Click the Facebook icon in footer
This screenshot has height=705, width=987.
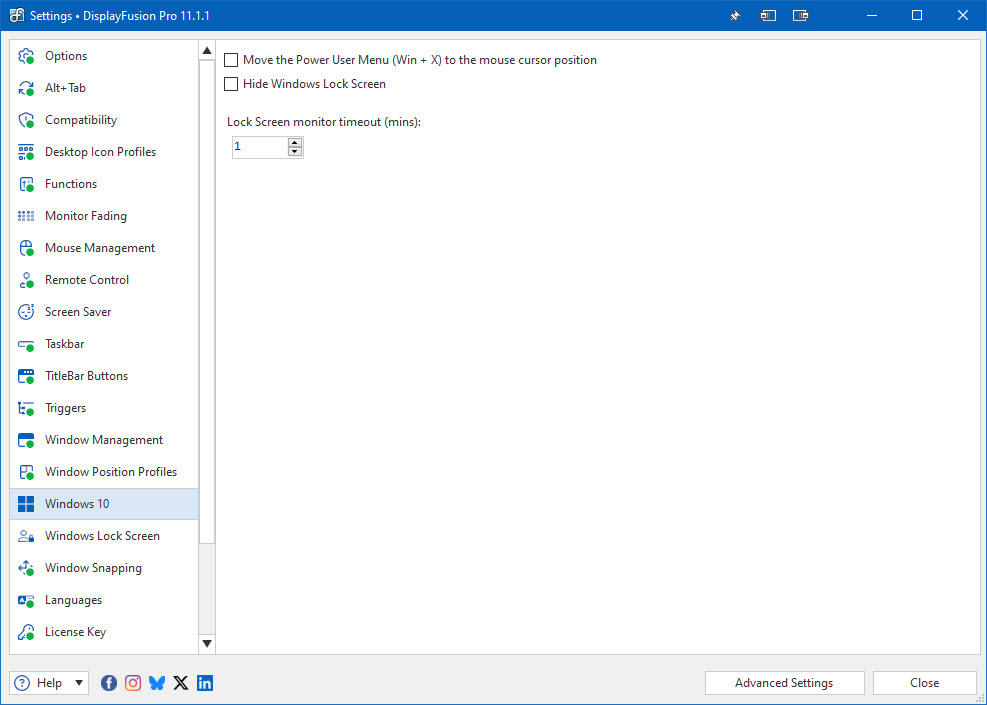(x=109, y=683)
